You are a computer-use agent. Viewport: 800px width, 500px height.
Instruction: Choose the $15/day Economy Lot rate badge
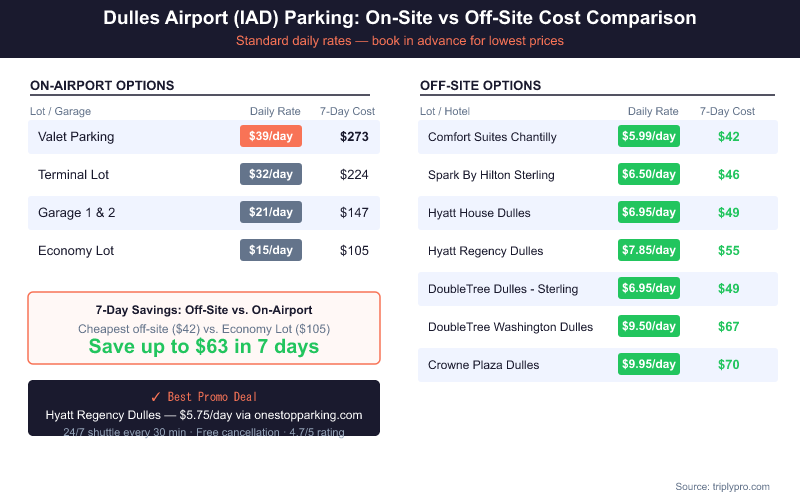[271, 250]
